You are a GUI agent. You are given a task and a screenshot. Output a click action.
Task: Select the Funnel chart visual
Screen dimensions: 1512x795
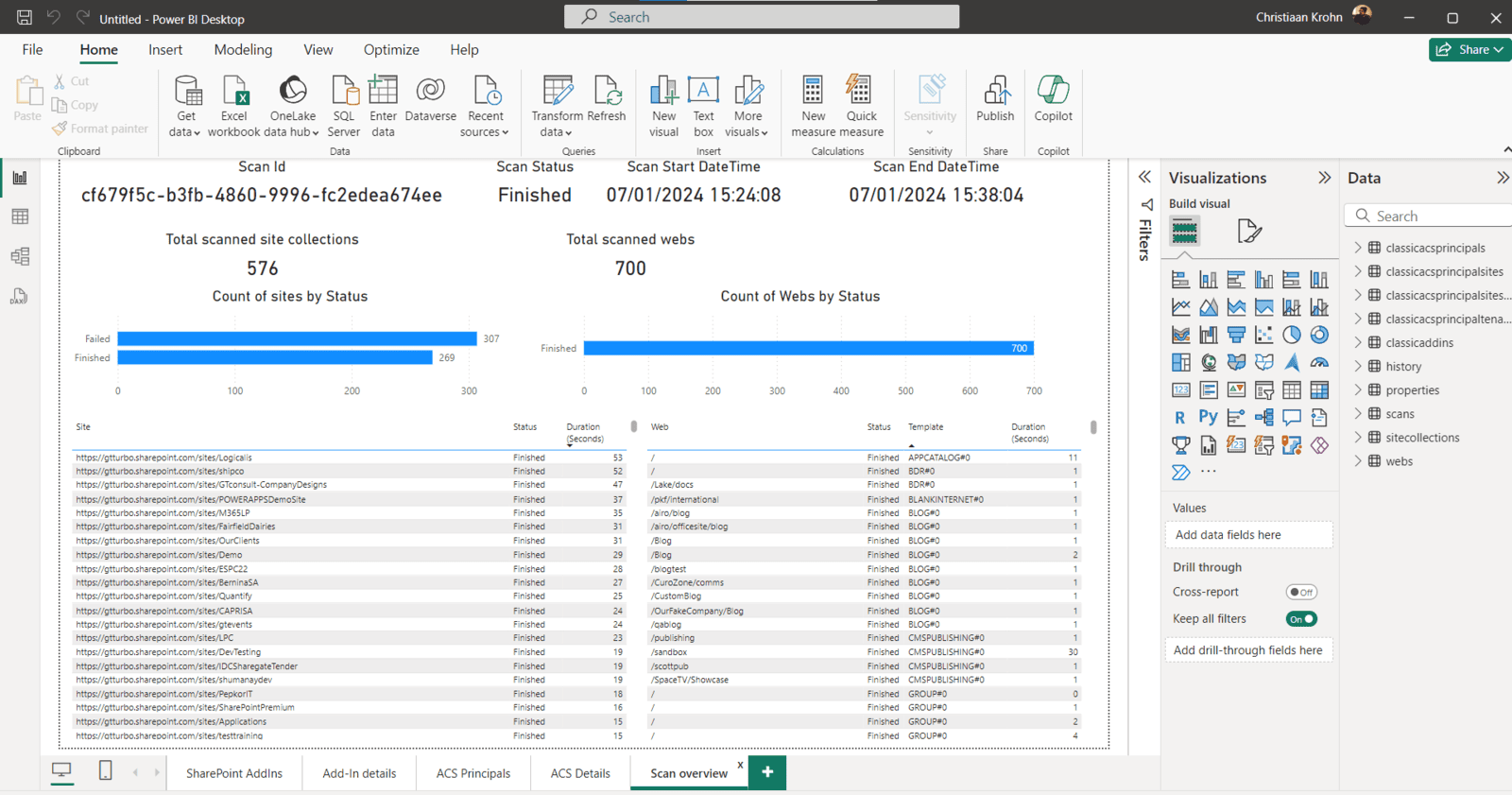coord(1236,335)
